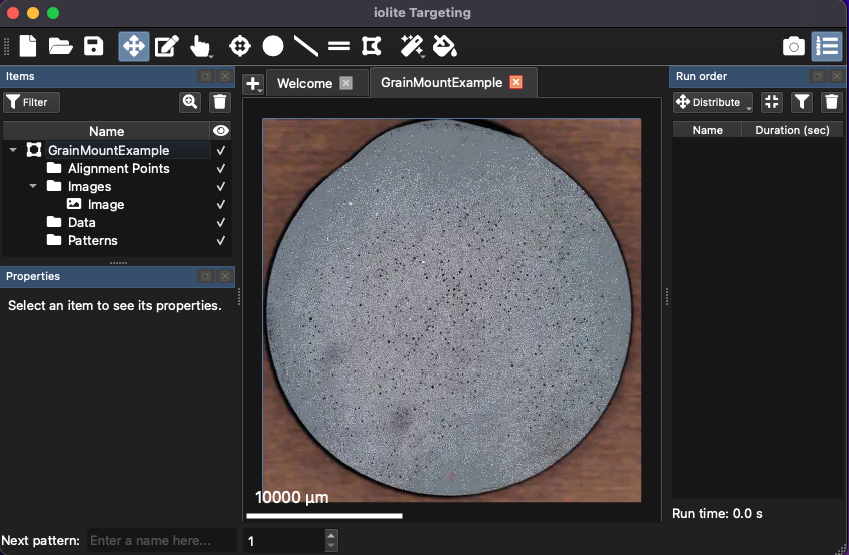
Task: Click the trash icon in Run order panel
Action: tap(832, 102)
